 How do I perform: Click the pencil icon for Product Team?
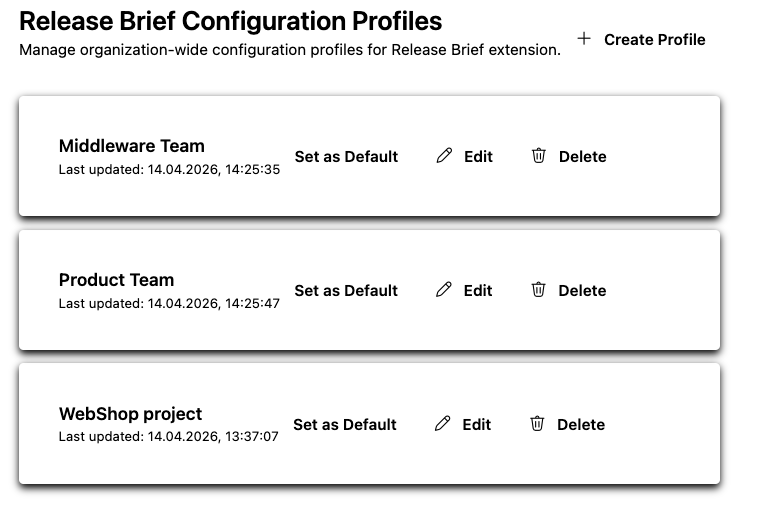click(x=445, y=290)
